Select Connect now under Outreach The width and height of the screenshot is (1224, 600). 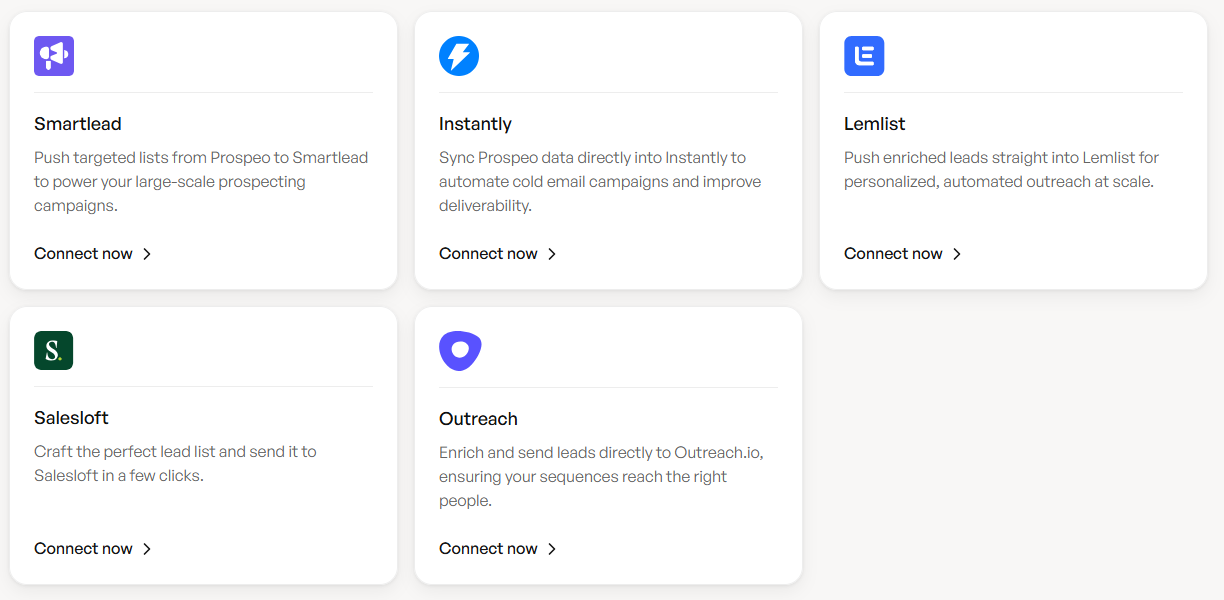tap(488, 549)
